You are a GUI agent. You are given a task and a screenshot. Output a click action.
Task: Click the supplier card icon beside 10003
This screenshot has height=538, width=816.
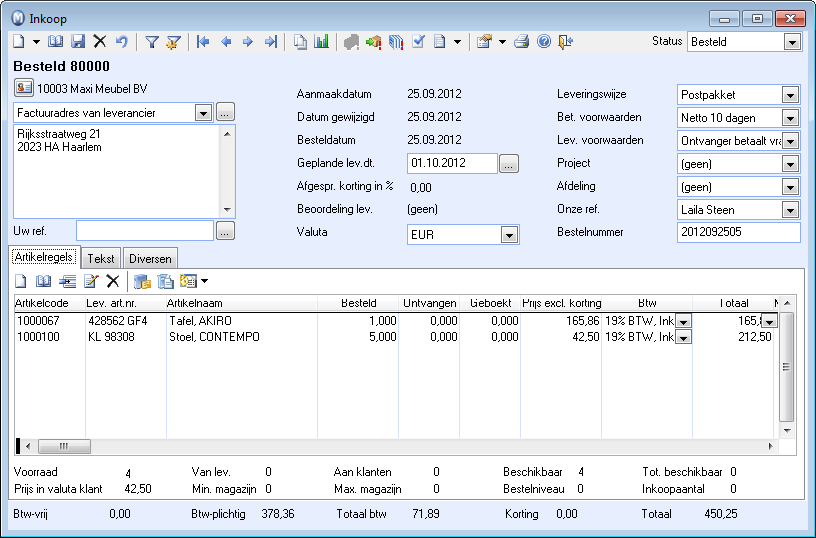point(24,88)
